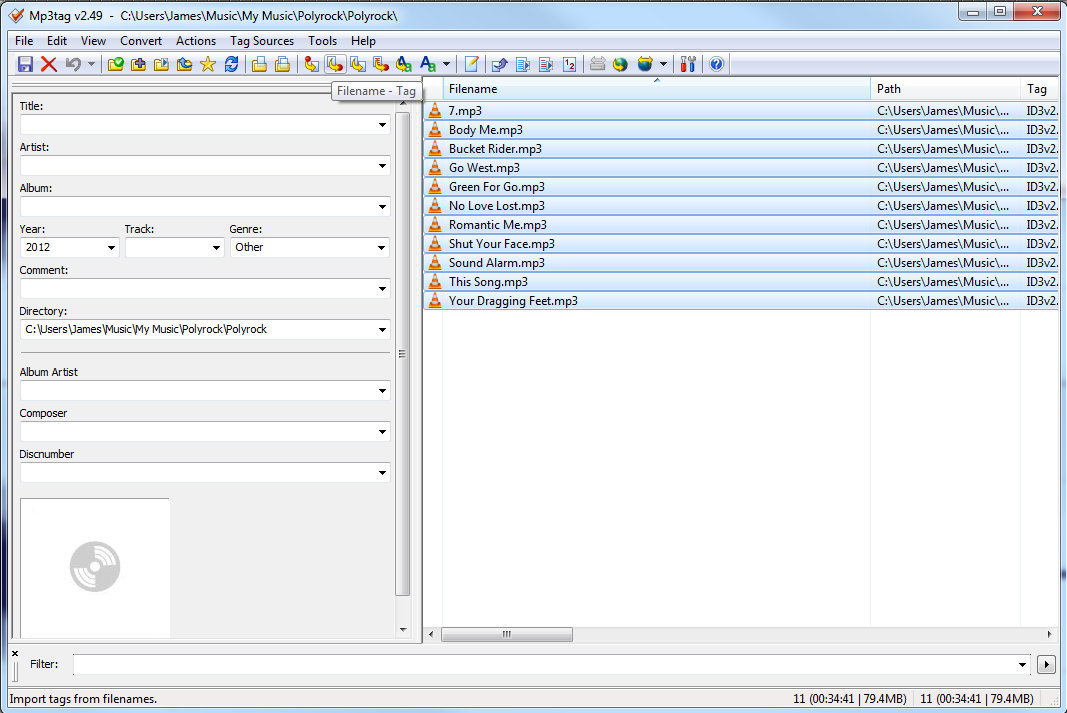Open help using the blue question mark icon

coord(717,64)
